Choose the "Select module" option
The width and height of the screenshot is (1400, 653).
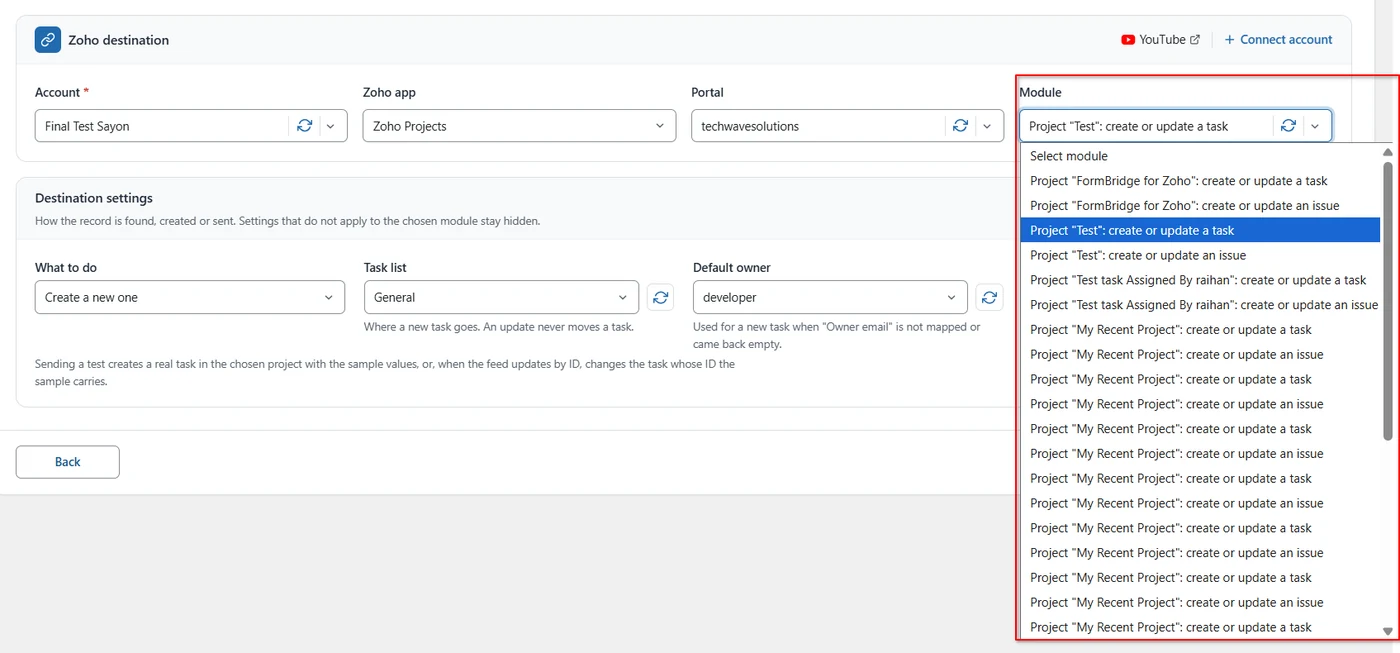pyautogui.click(x=1200, y=156)
